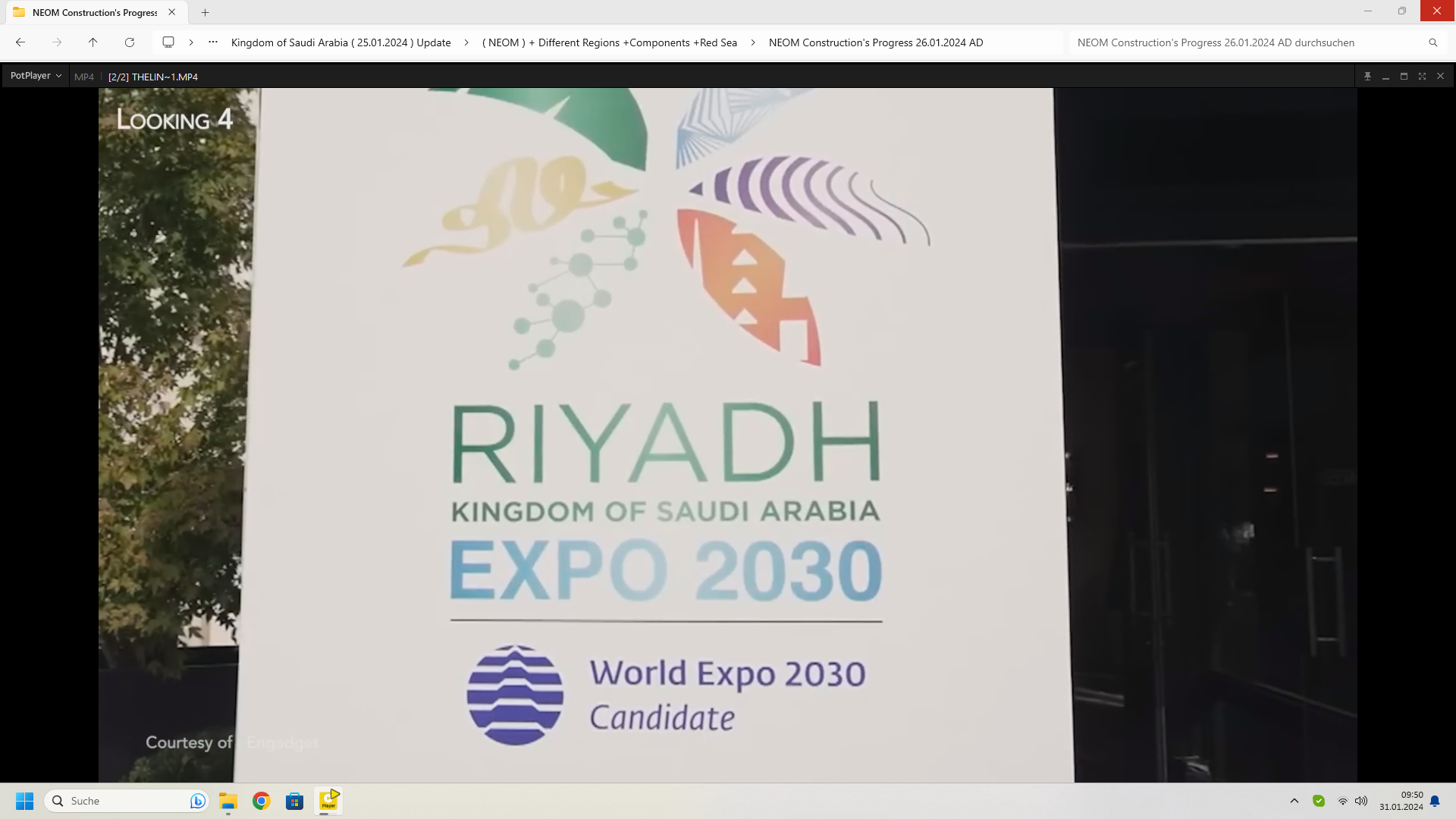Click the taskbar Suche search box

pyautogui.click(x=127, y=801)
